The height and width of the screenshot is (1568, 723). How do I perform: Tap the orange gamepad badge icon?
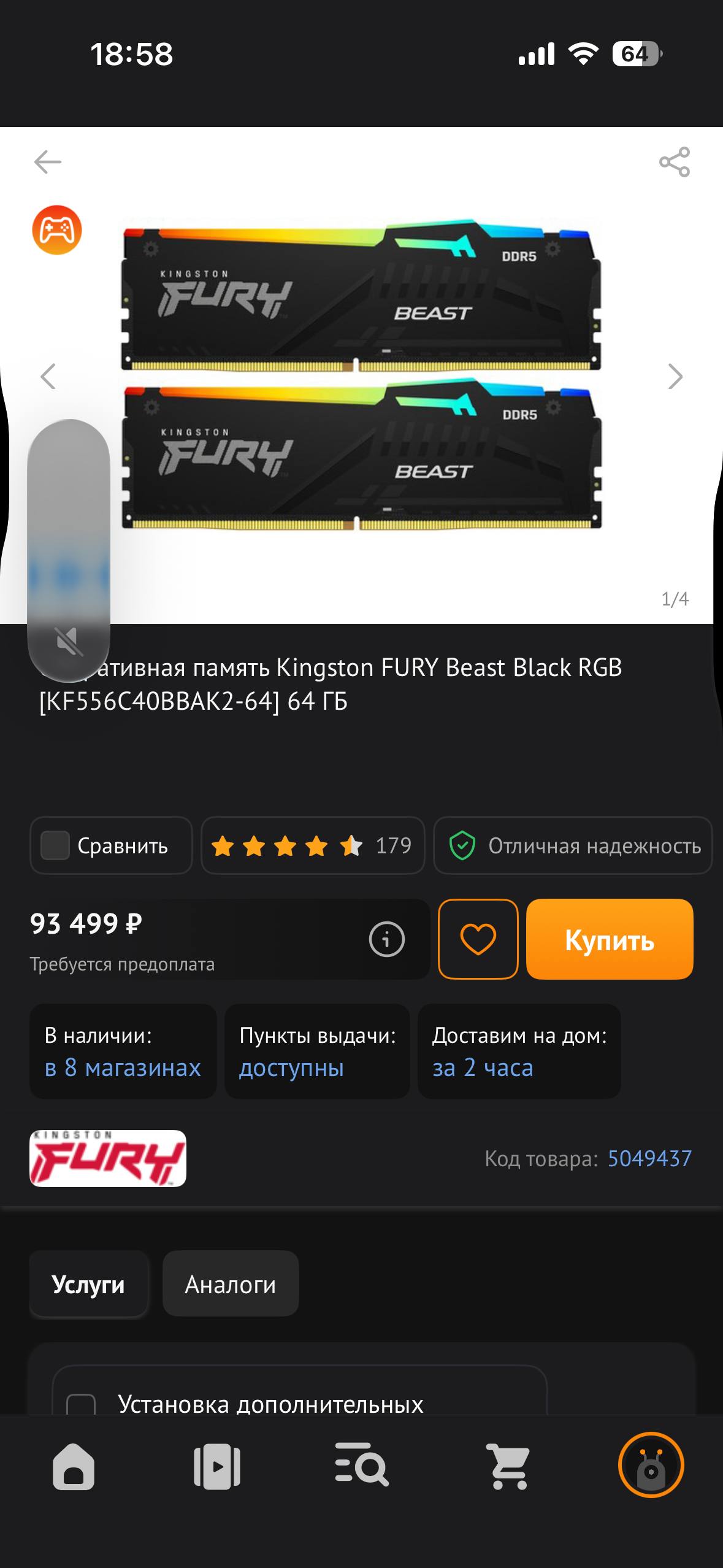[57, 230]
